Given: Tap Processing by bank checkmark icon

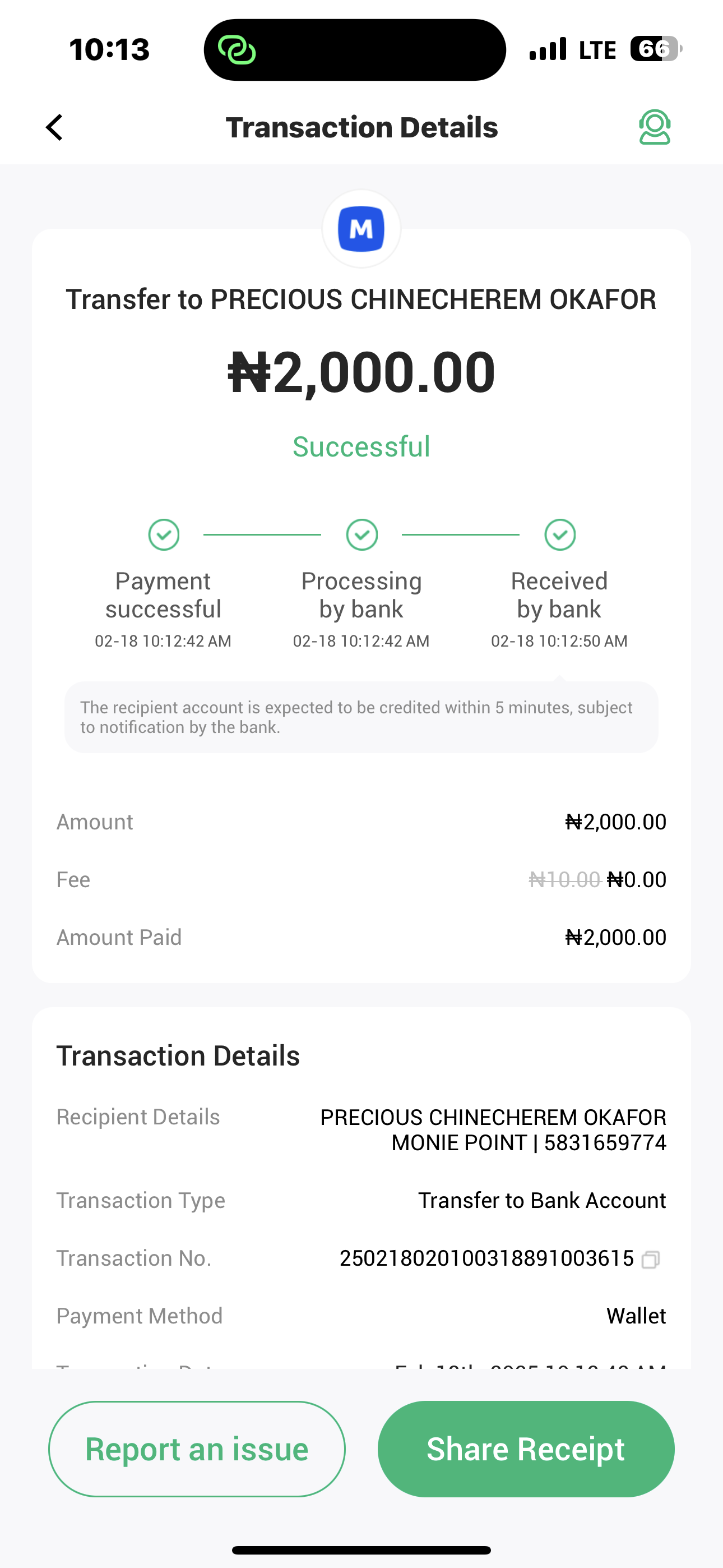Looking at the screenshot, I should (x=362, y=534).
